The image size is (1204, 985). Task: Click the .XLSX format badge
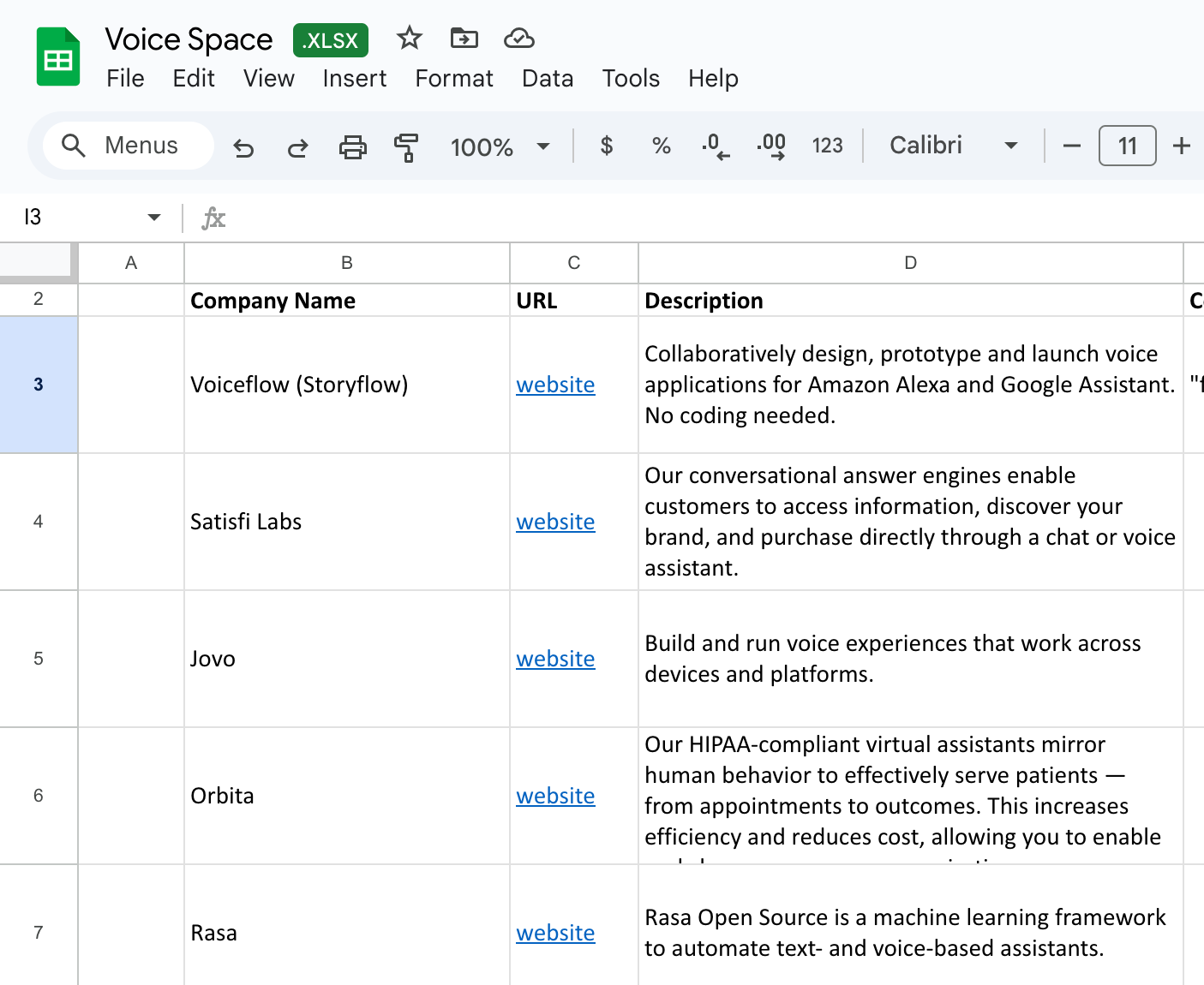click(331, 40)
